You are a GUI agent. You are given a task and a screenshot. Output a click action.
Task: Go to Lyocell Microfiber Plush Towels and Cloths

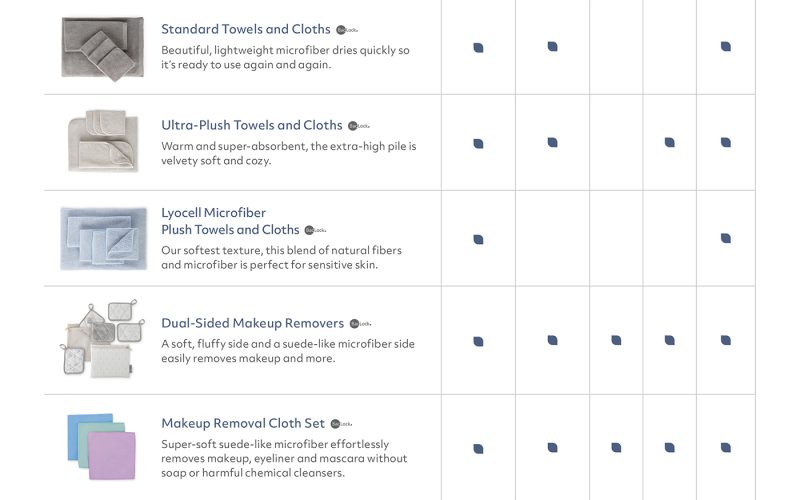click(230, 222)
